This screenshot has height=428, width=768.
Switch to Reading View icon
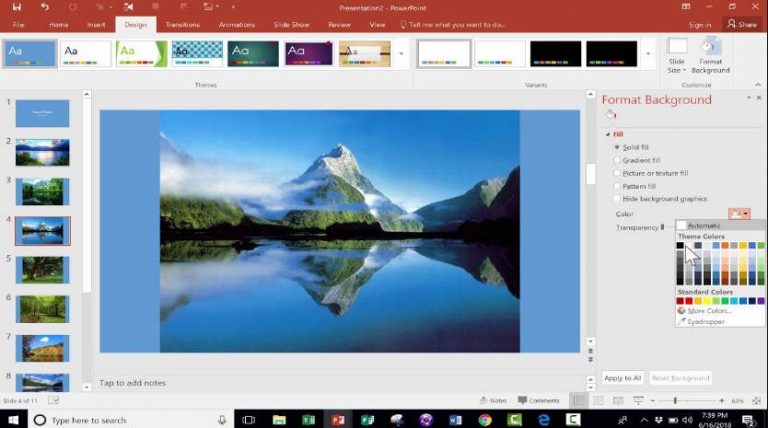point(618,401)
